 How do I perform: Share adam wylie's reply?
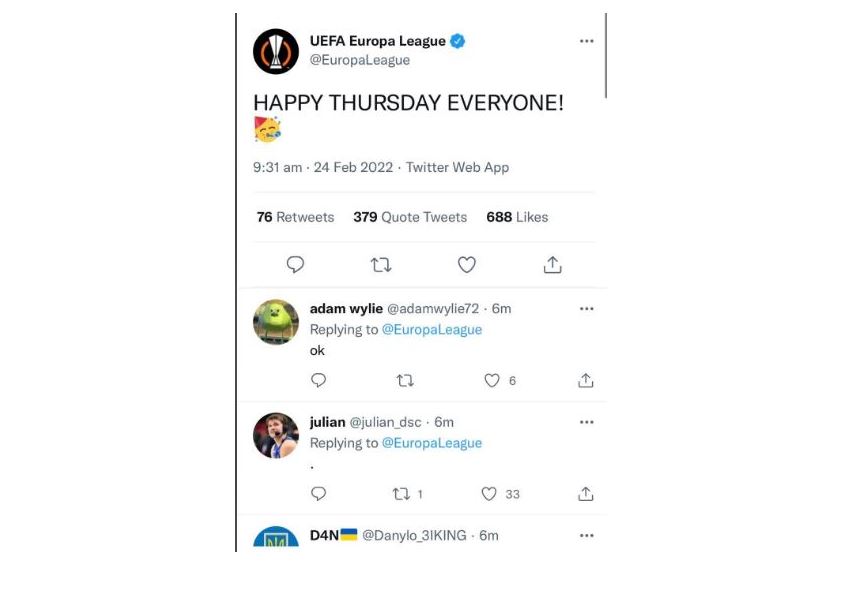pos(585,380)
